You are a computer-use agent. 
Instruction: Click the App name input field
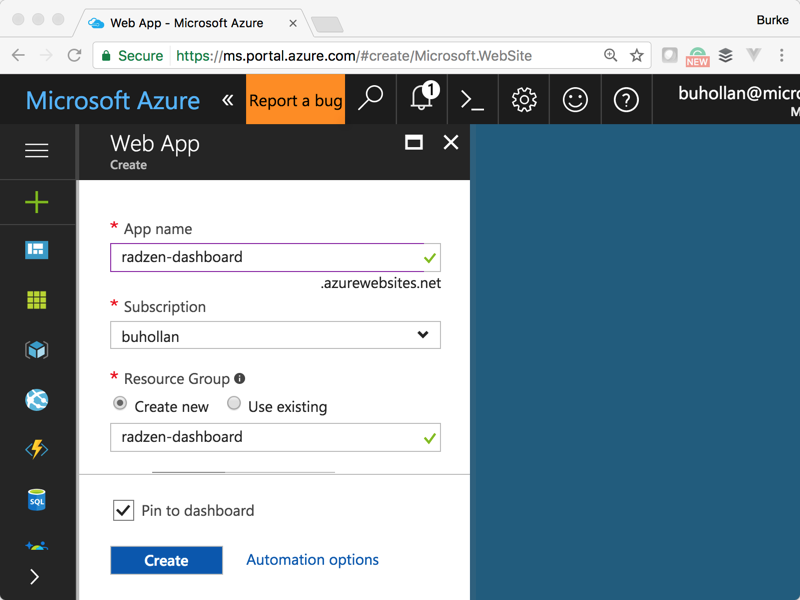pos(276,257)
